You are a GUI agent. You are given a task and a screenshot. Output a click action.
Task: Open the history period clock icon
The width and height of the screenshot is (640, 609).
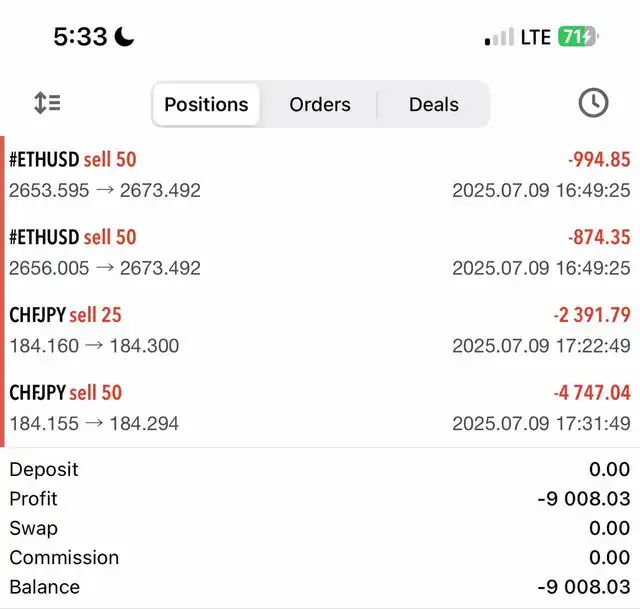pyautogui.click(x=593, y=103)
